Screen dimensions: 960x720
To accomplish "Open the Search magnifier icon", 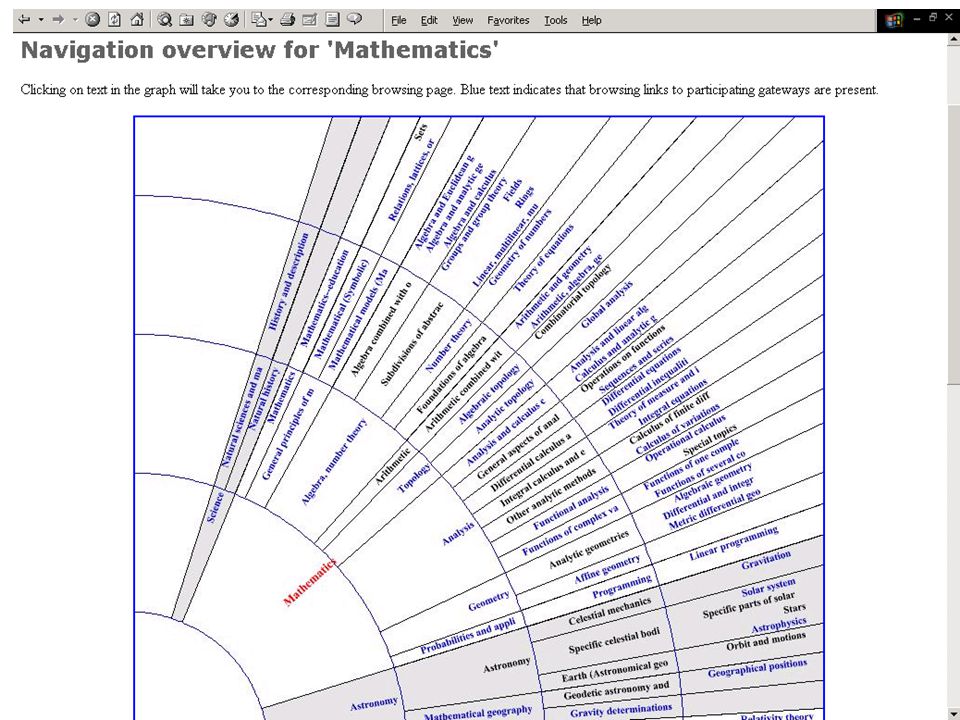I will pyautogui.click(x=164, y=20).
